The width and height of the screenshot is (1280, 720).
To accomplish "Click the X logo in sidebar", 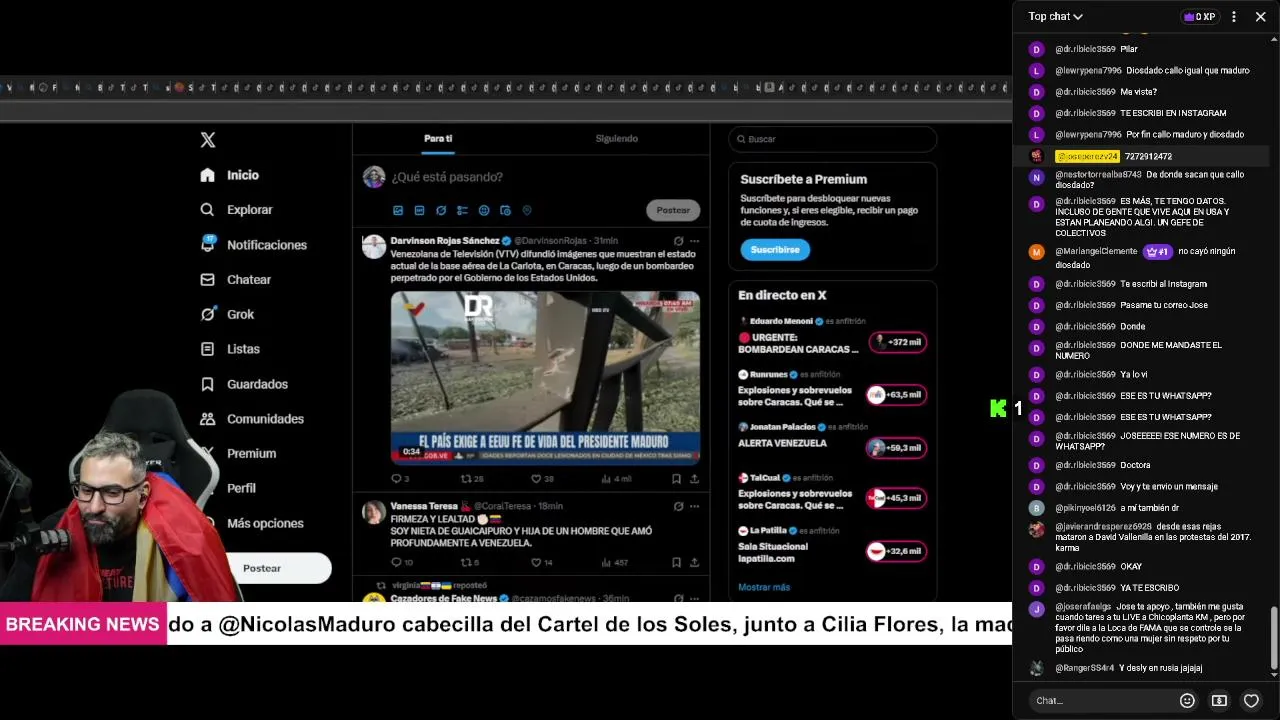I will [208, 140].
